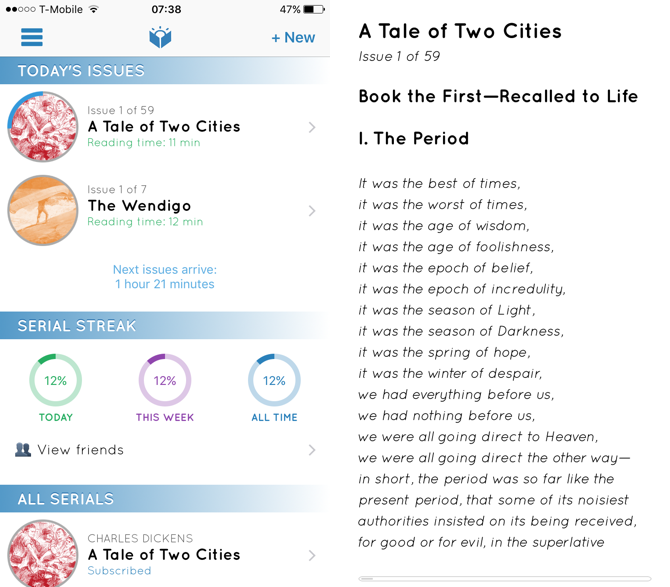Add a new serial with + New
The width and height of the screenshot is (670, 587).
click(x=293, y=38)
